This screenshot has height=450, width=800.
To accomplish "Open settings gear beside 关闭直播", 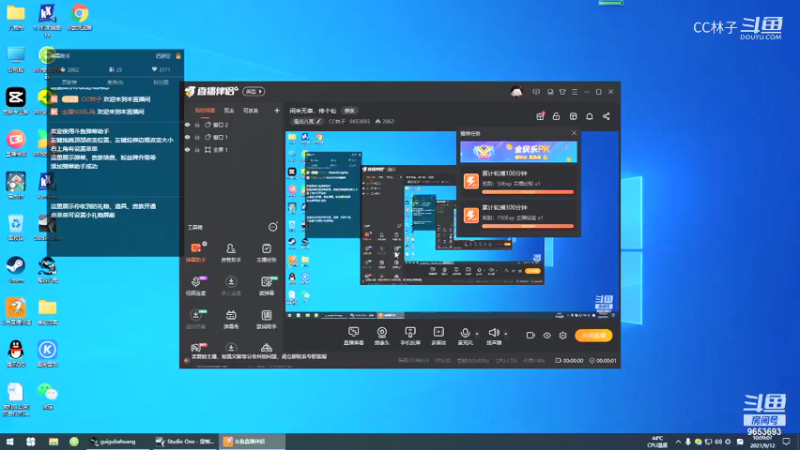I will pyautogui.click(x=563, y=335).
